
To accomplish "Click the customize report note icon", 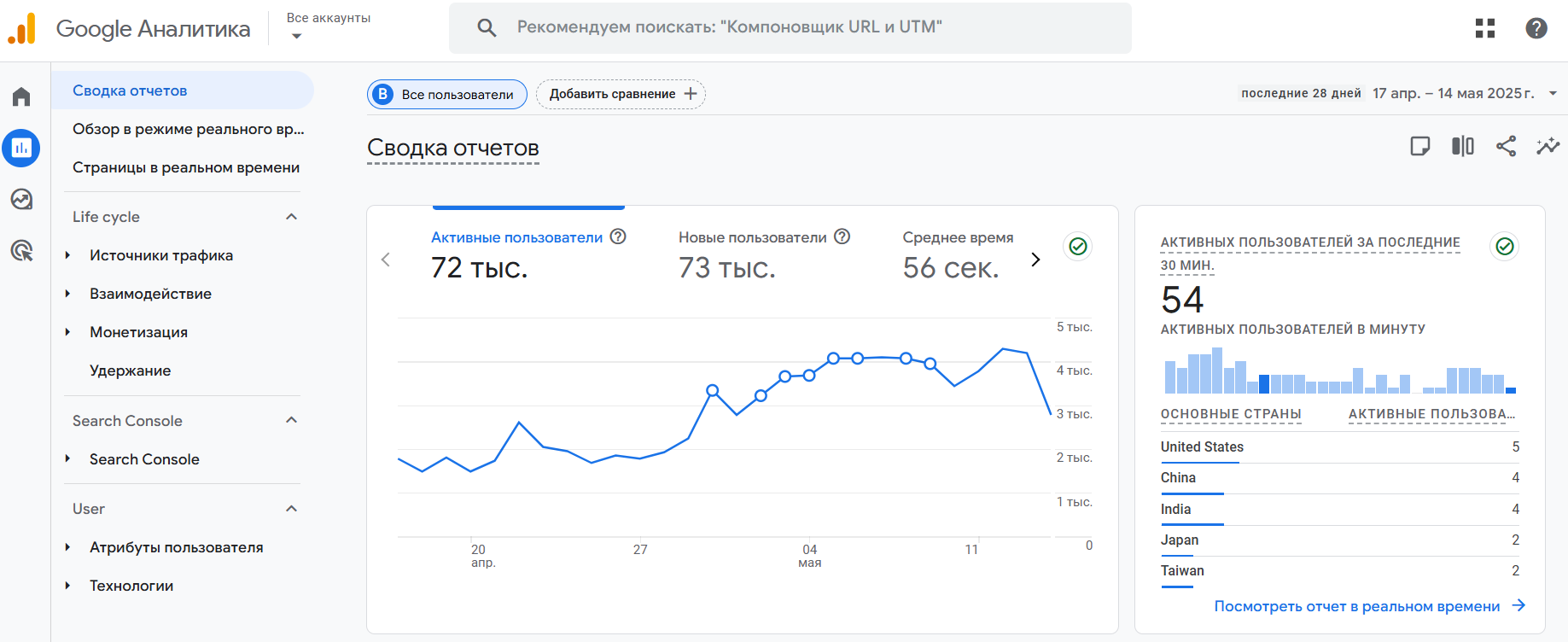I will 1420,146.
